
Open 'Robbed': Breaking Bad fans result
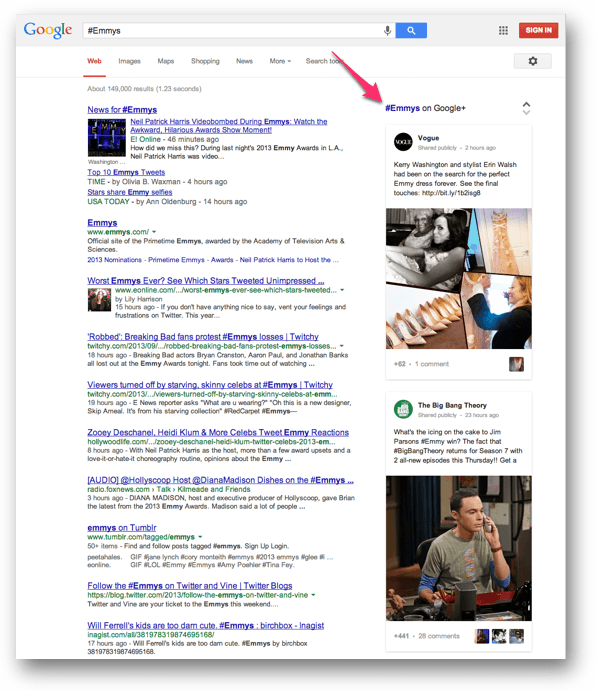coord(203,337)
